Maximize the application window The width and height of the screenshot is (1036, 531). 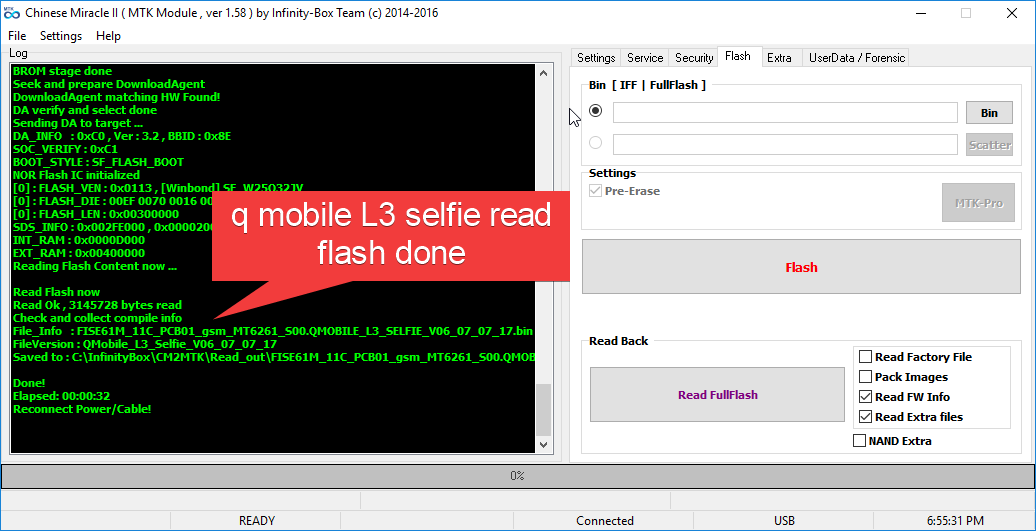coord(966,13)
